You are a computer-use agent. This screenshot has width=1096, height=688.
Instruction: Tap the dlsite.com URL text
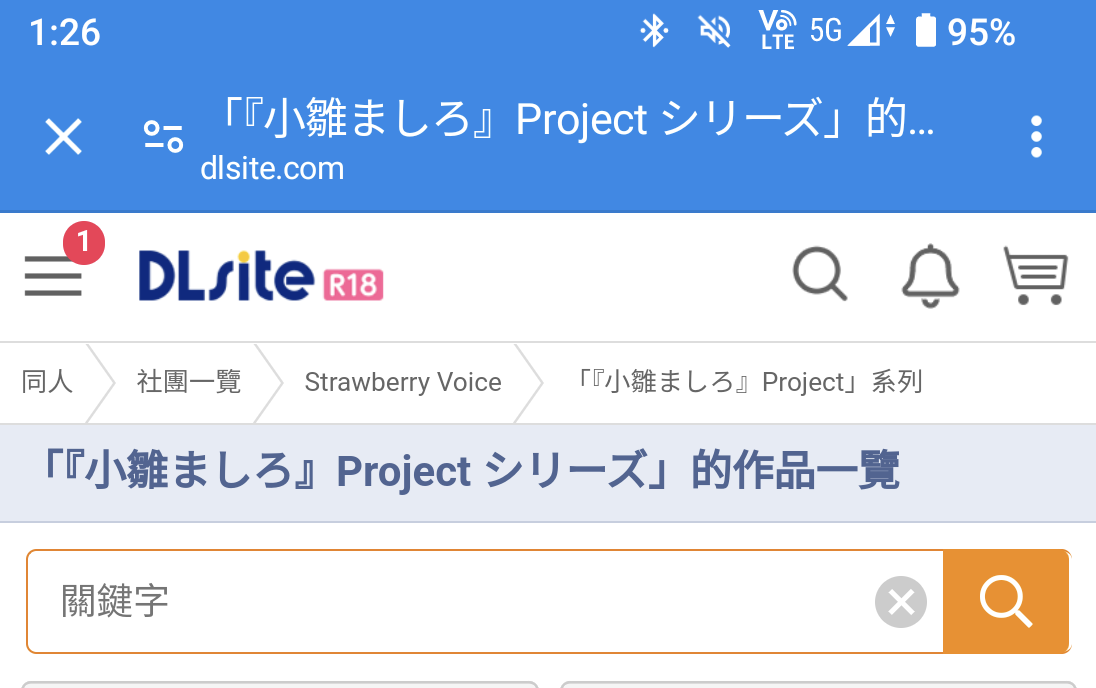click(x=272, y=168)
